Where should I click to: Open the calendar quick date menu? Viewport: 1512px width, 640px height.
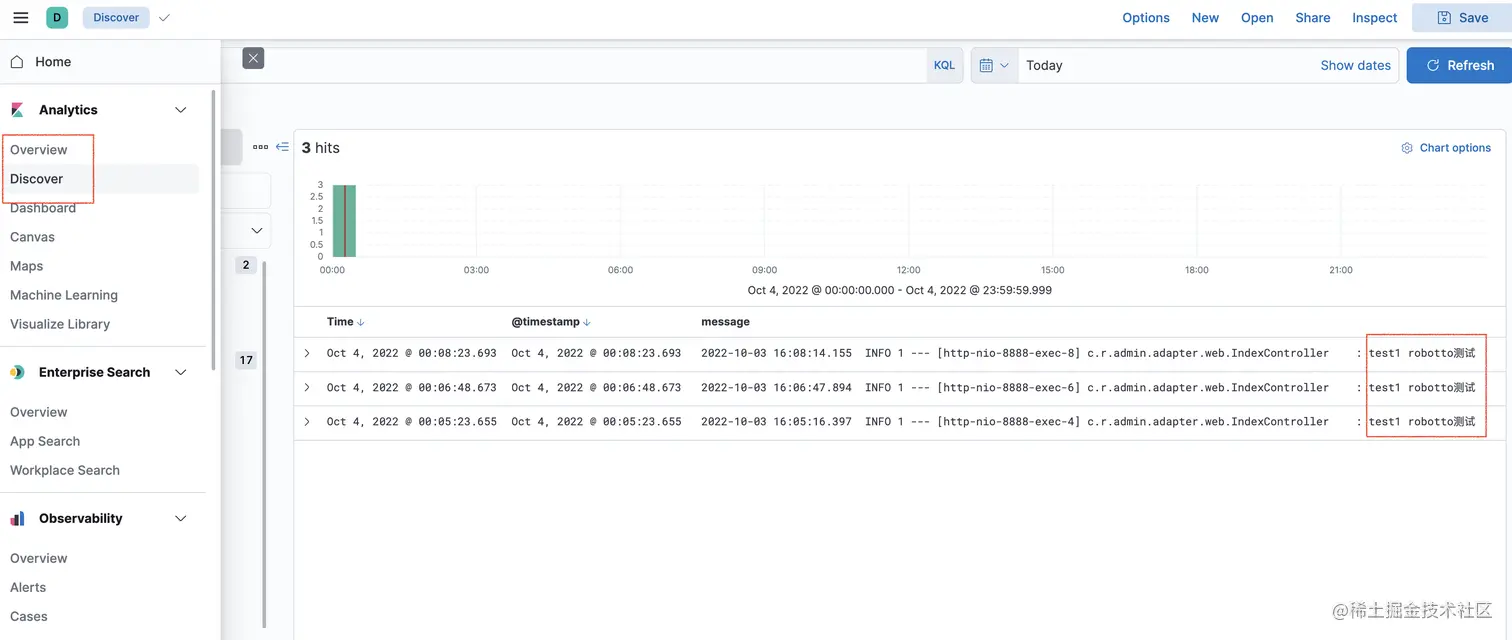(x=994, y=65)
